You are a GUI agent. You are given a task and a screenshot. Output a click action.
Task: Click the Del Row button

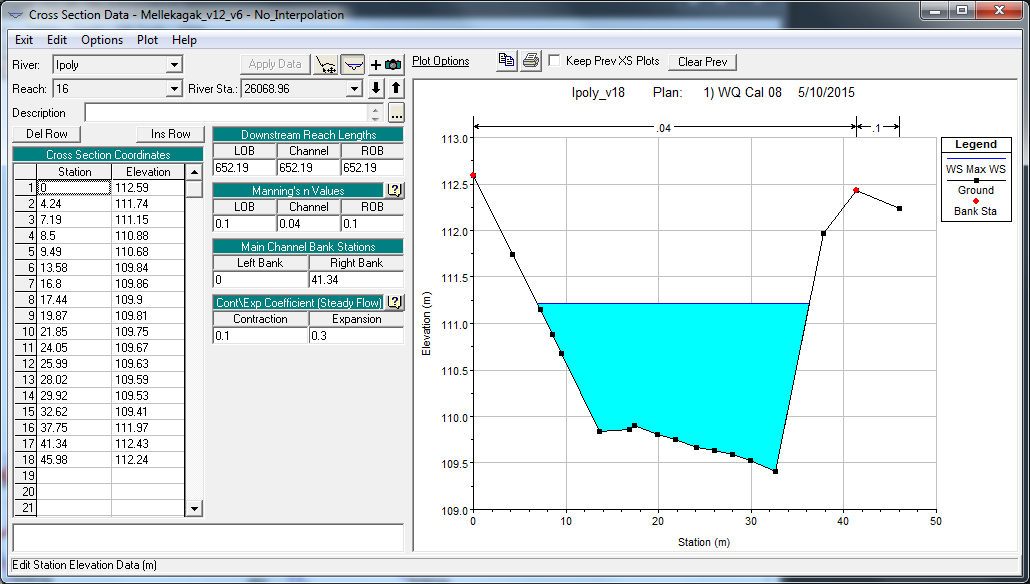tap(47, 134)
